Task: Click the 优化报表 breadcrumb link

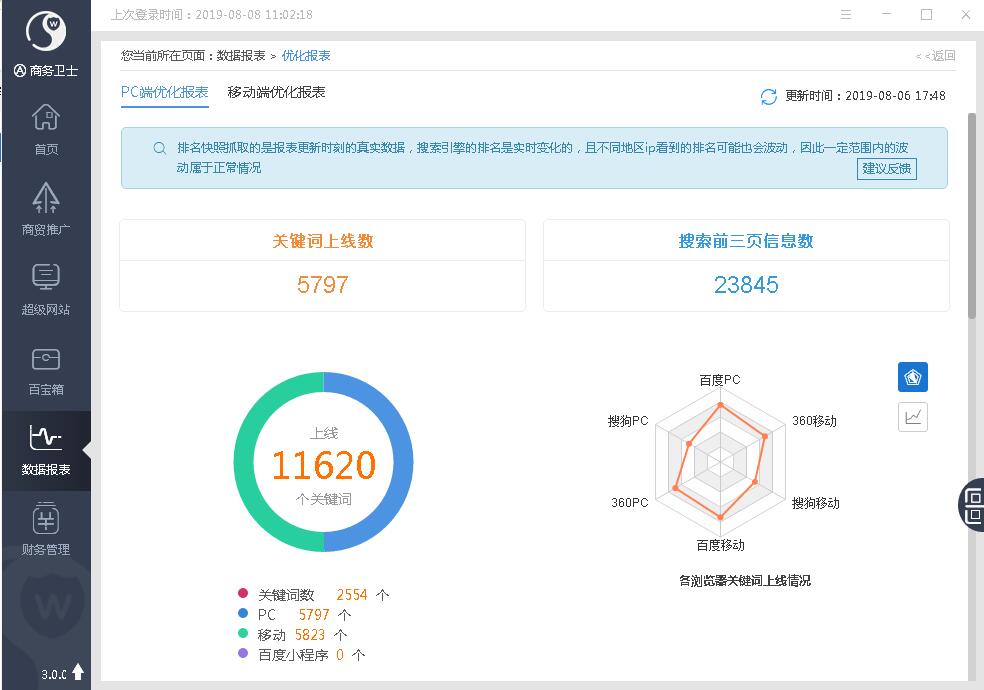Action: [x=306, y=56]
